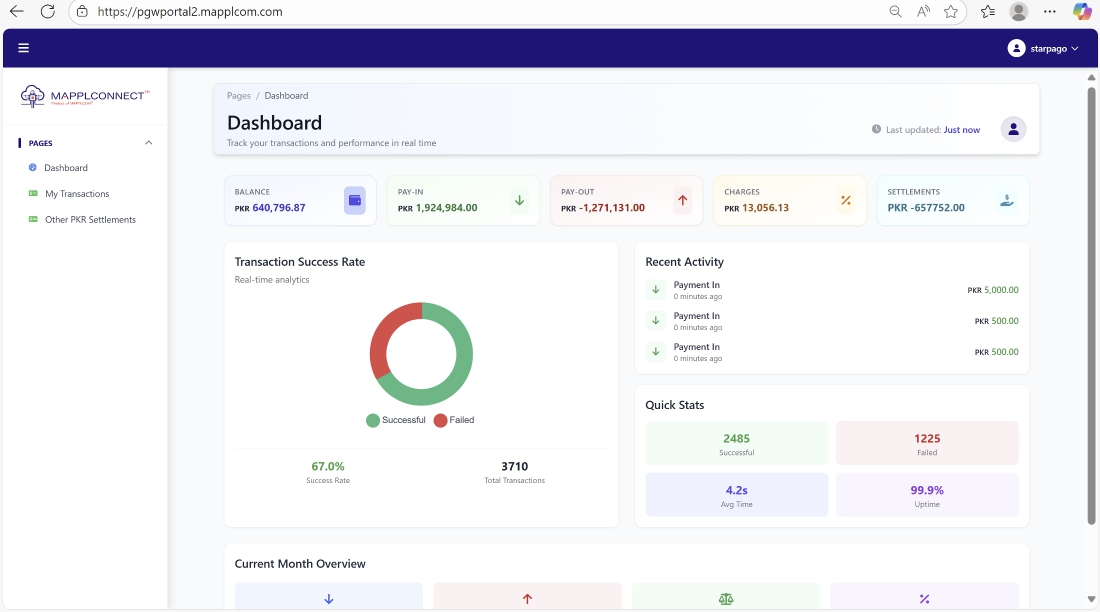Viewport: 1100px width, 612px height.
Task: Open the starpago user dropdown
Action: click(1044, 48)
